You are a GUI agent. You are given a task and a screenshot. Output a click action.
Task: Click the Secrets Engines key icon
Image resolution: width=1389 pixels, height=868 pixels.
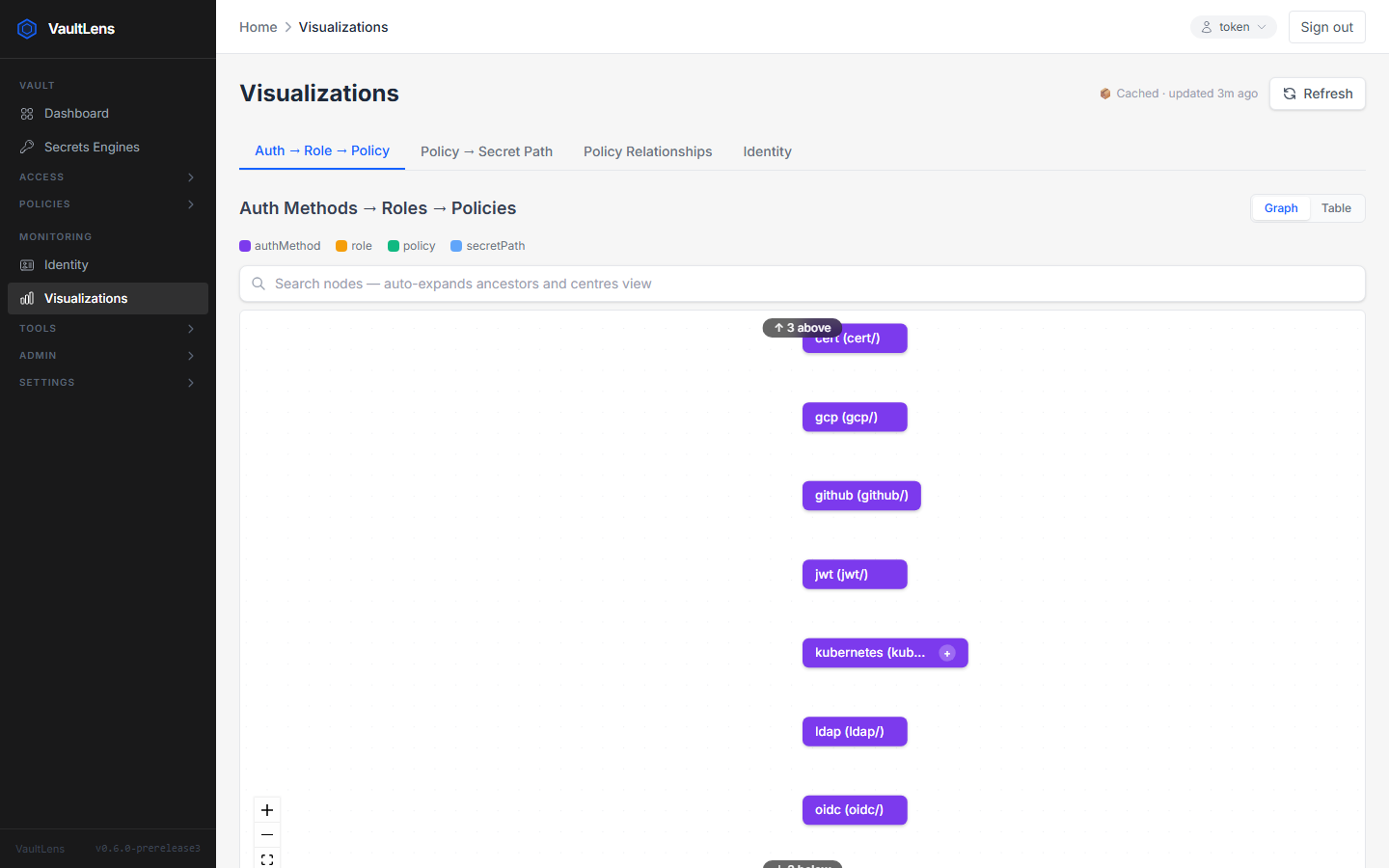click(x=27, y=147)
